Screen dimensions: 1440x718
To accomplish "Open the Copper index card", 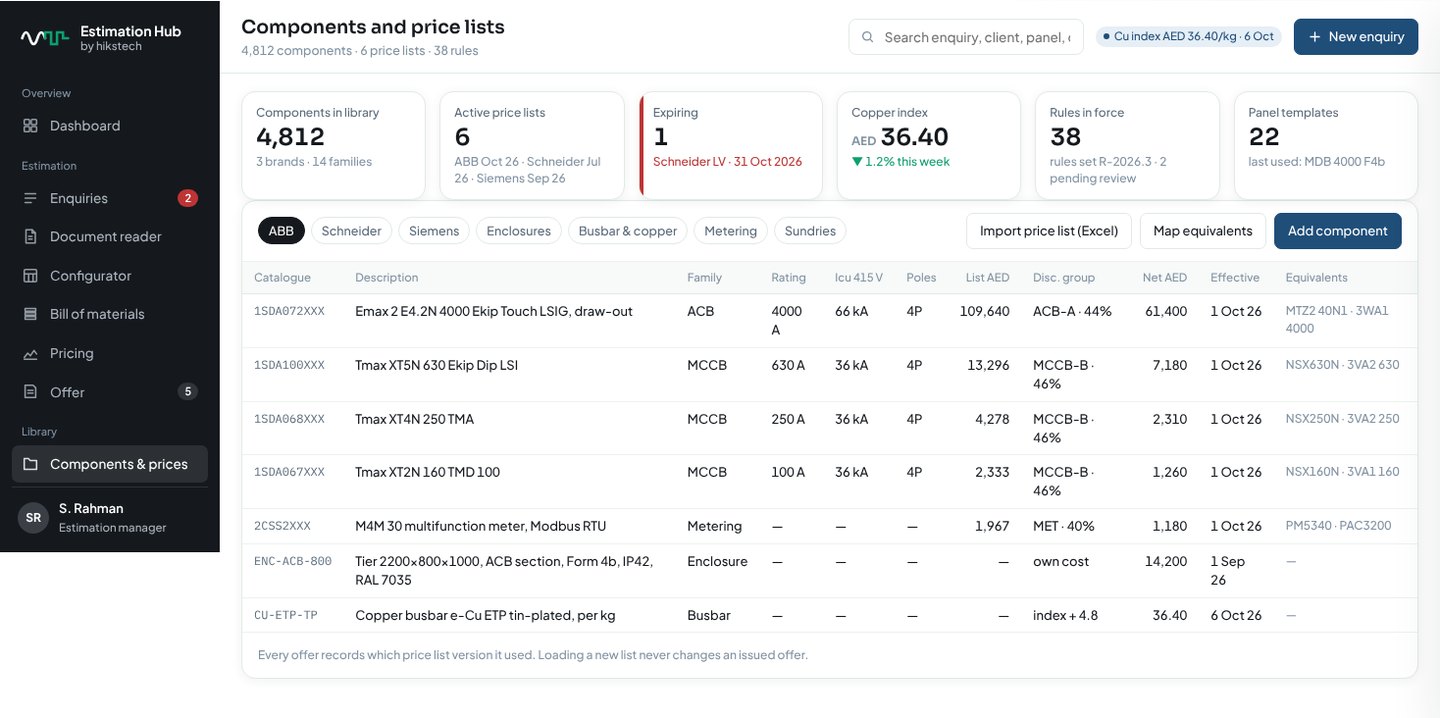I will pos(928,146).
